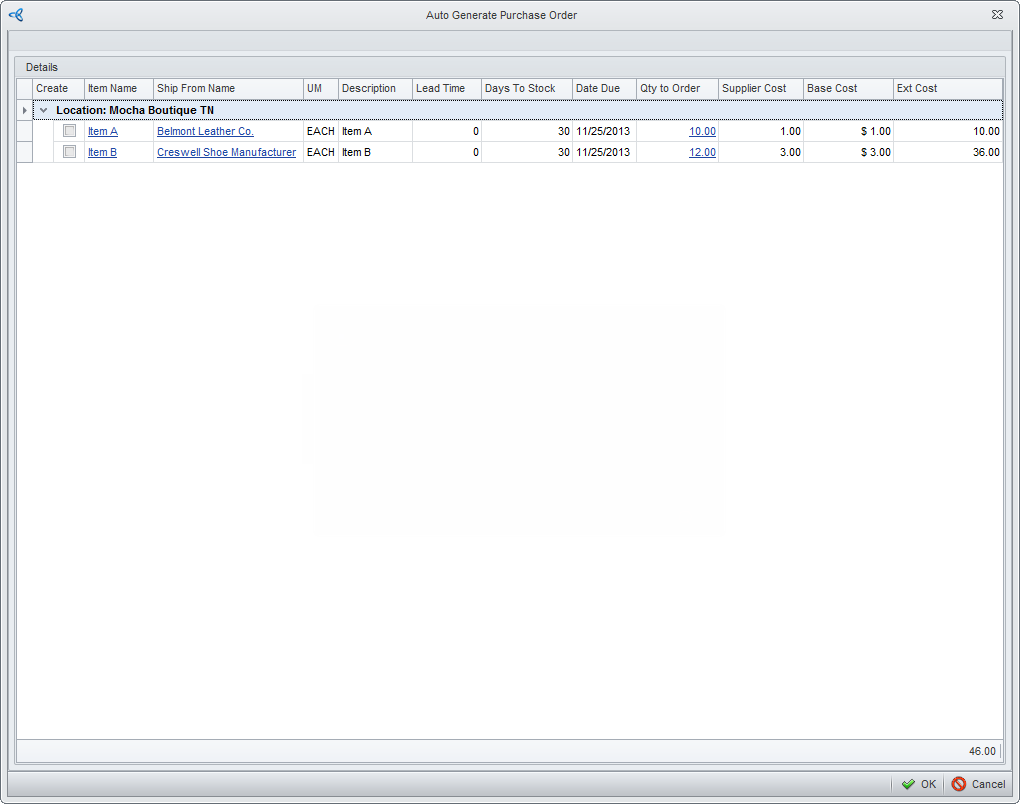Open Belmont Leather Co. supplier link

[x=205, y=132]
